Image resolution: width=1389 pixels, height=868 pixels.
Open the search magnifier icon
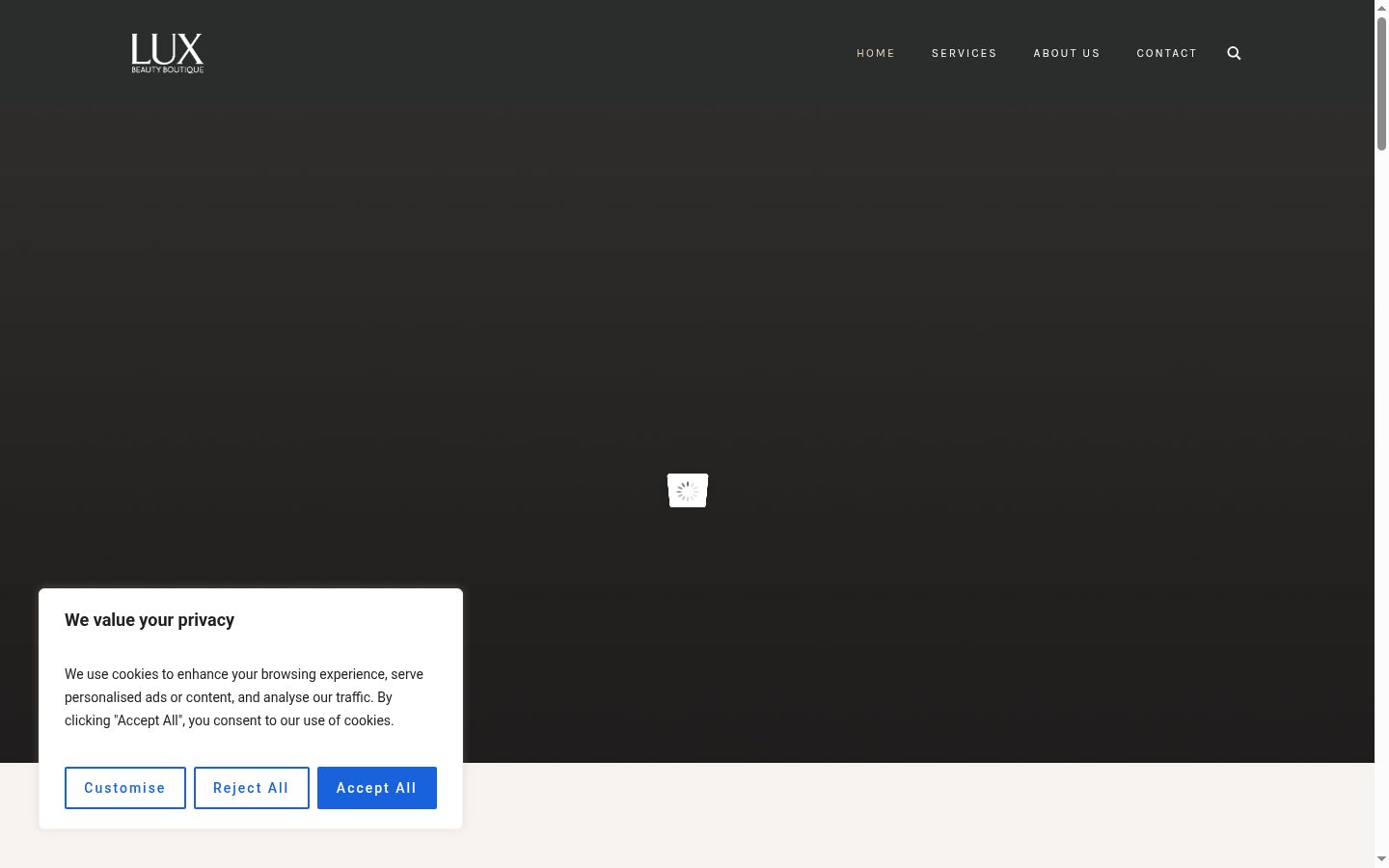pyautogui.click(x=1234, y=53)
